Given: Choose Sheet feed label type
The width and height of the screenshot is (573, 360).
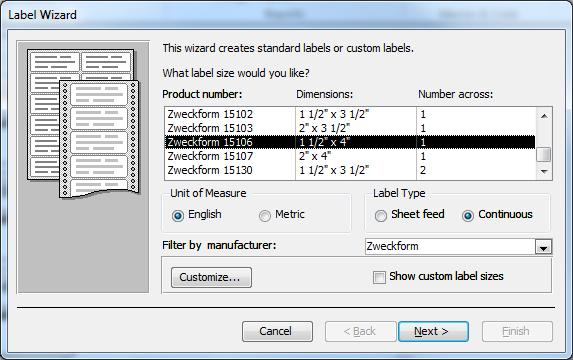Looking at the screenshot, I should 380,216.
